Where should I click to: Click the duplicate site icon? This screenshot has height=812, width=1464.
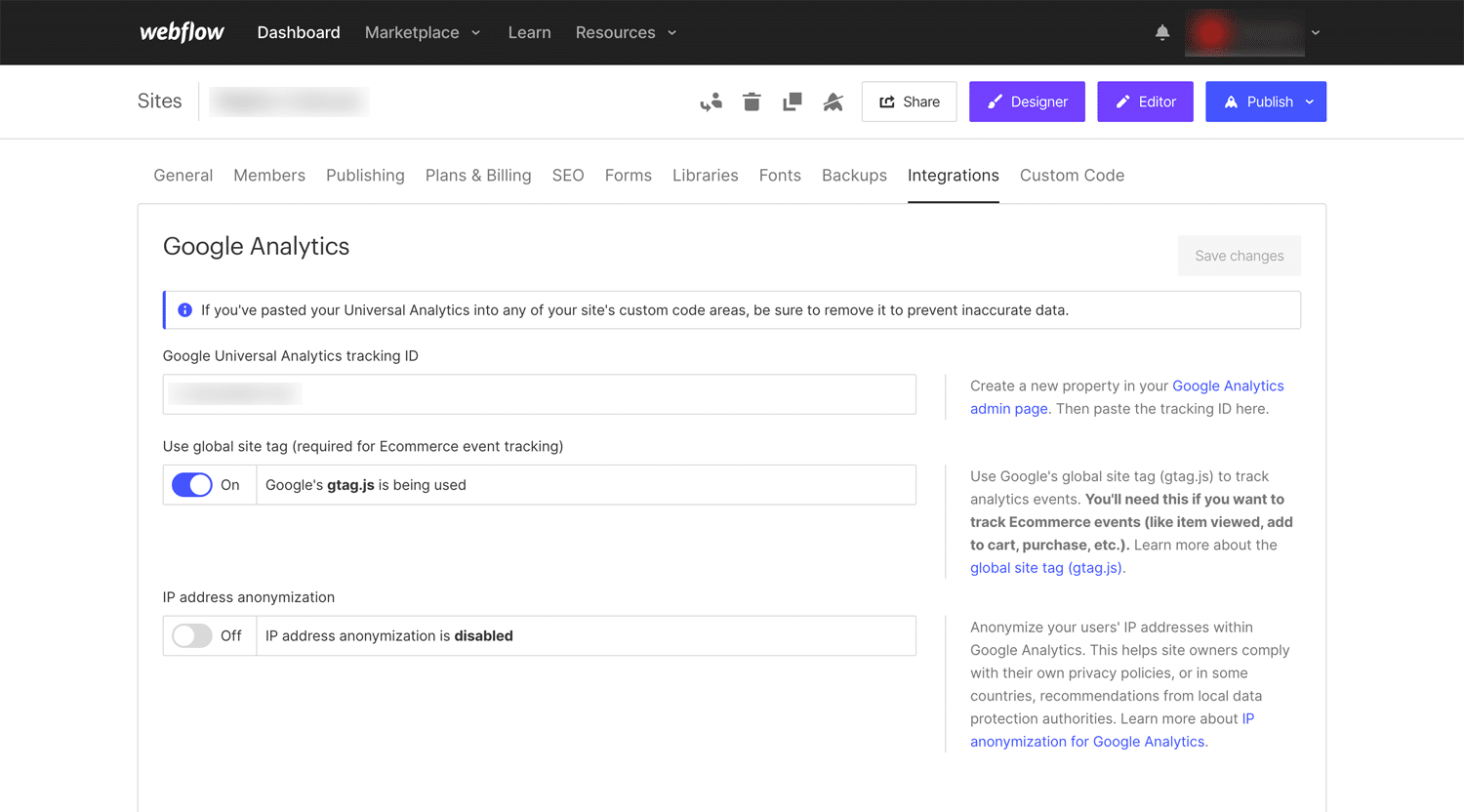[793, 101]
